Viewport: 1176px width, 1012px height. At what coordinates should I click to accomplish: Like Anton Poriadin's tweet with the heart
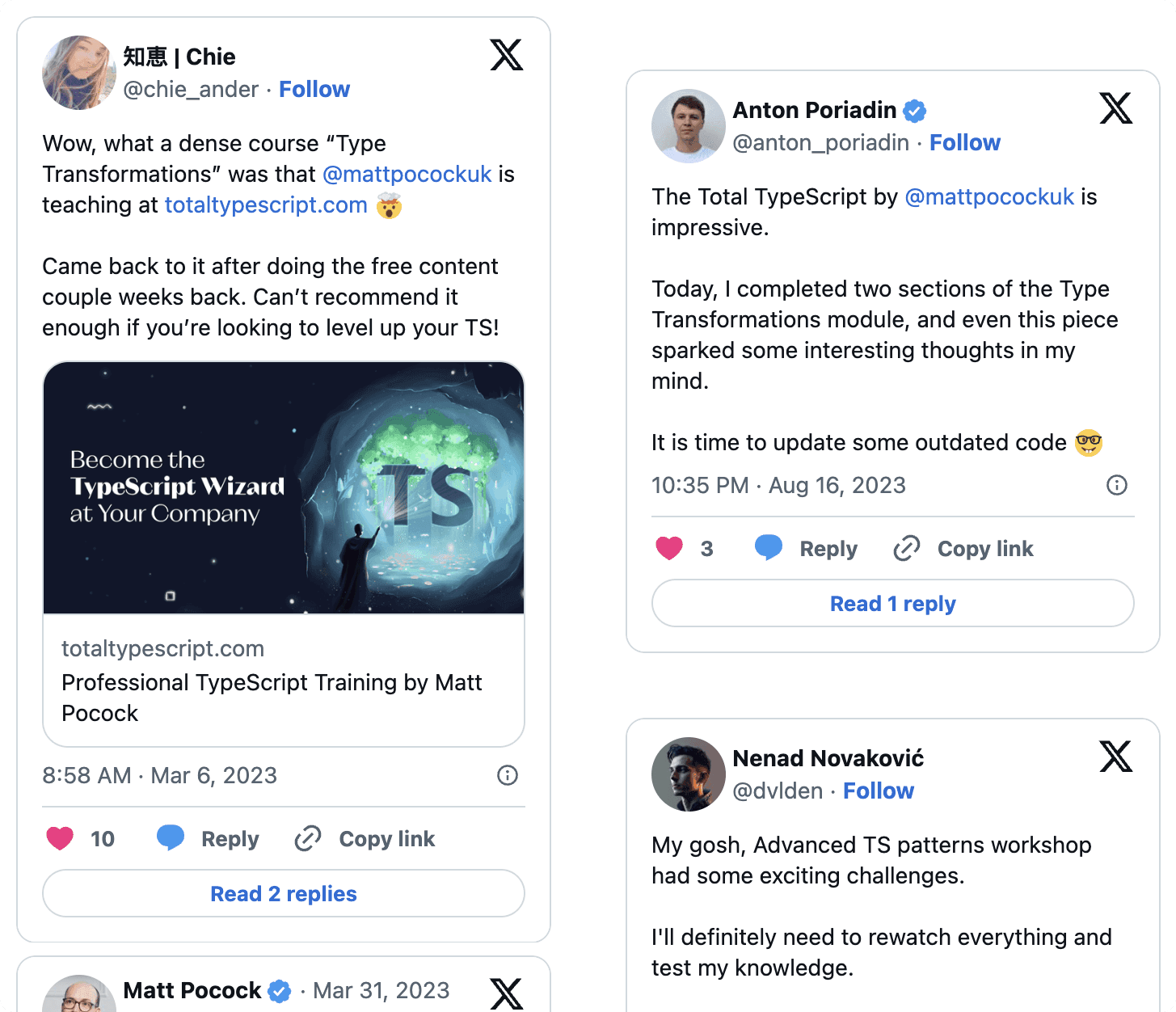669,549
